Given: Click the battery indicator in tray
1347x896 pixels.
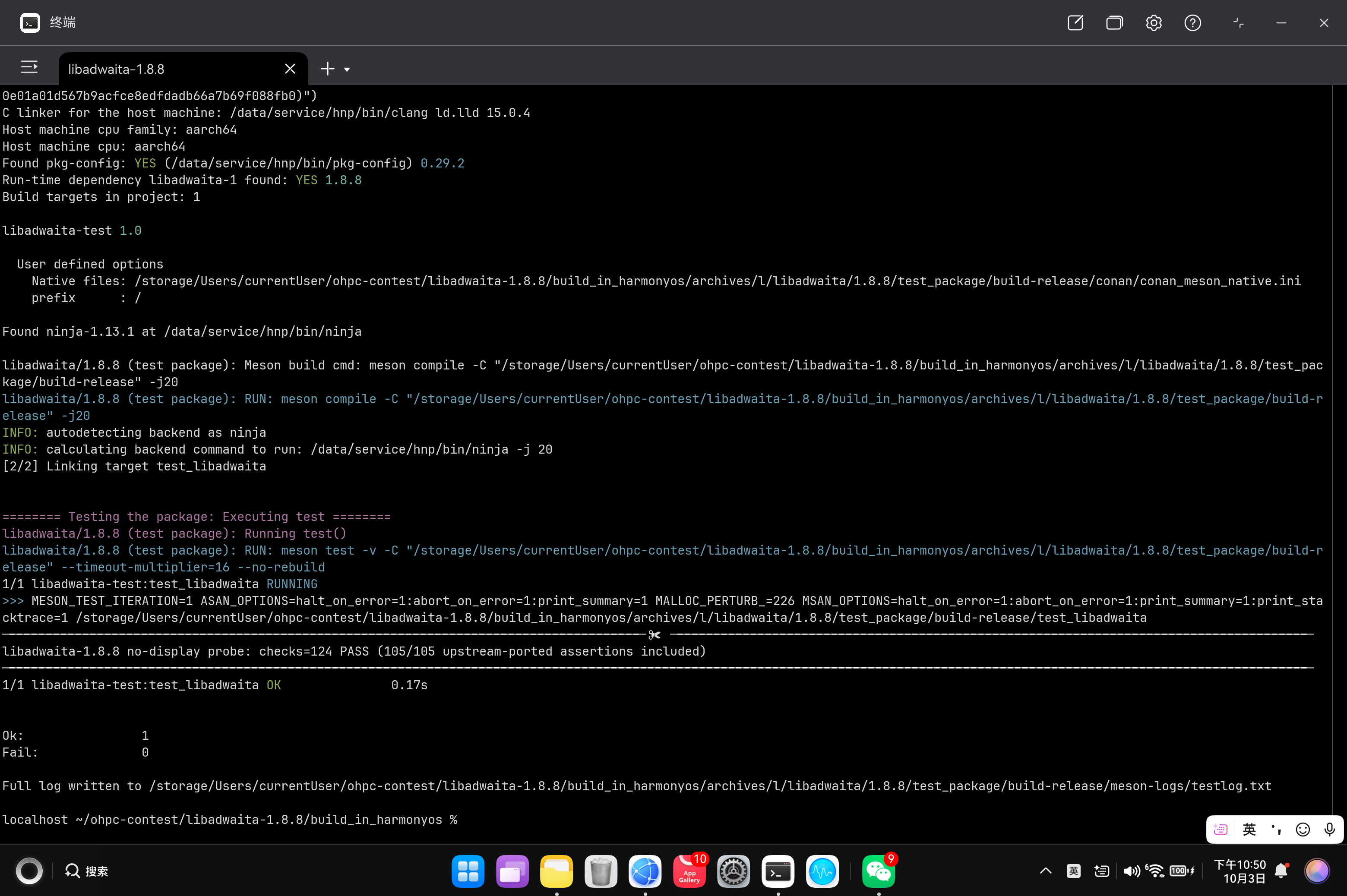Looking at the screenshot, I should pos(1182,871).
